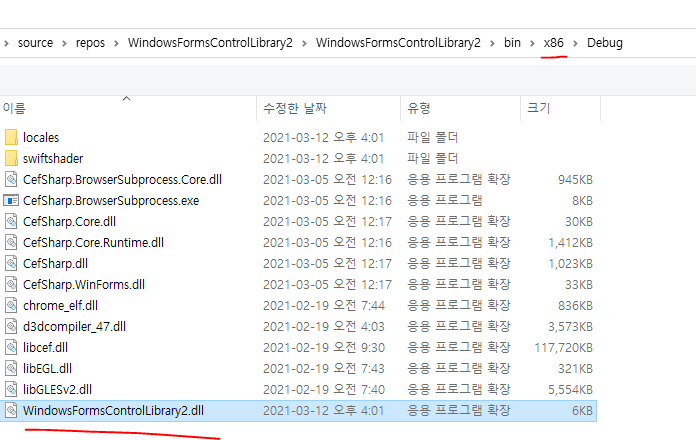Click the CefSharp.BrowserSubprocess.exe application icon
The width and height of the screenshot is (696, 440).
tap(11, 200)
